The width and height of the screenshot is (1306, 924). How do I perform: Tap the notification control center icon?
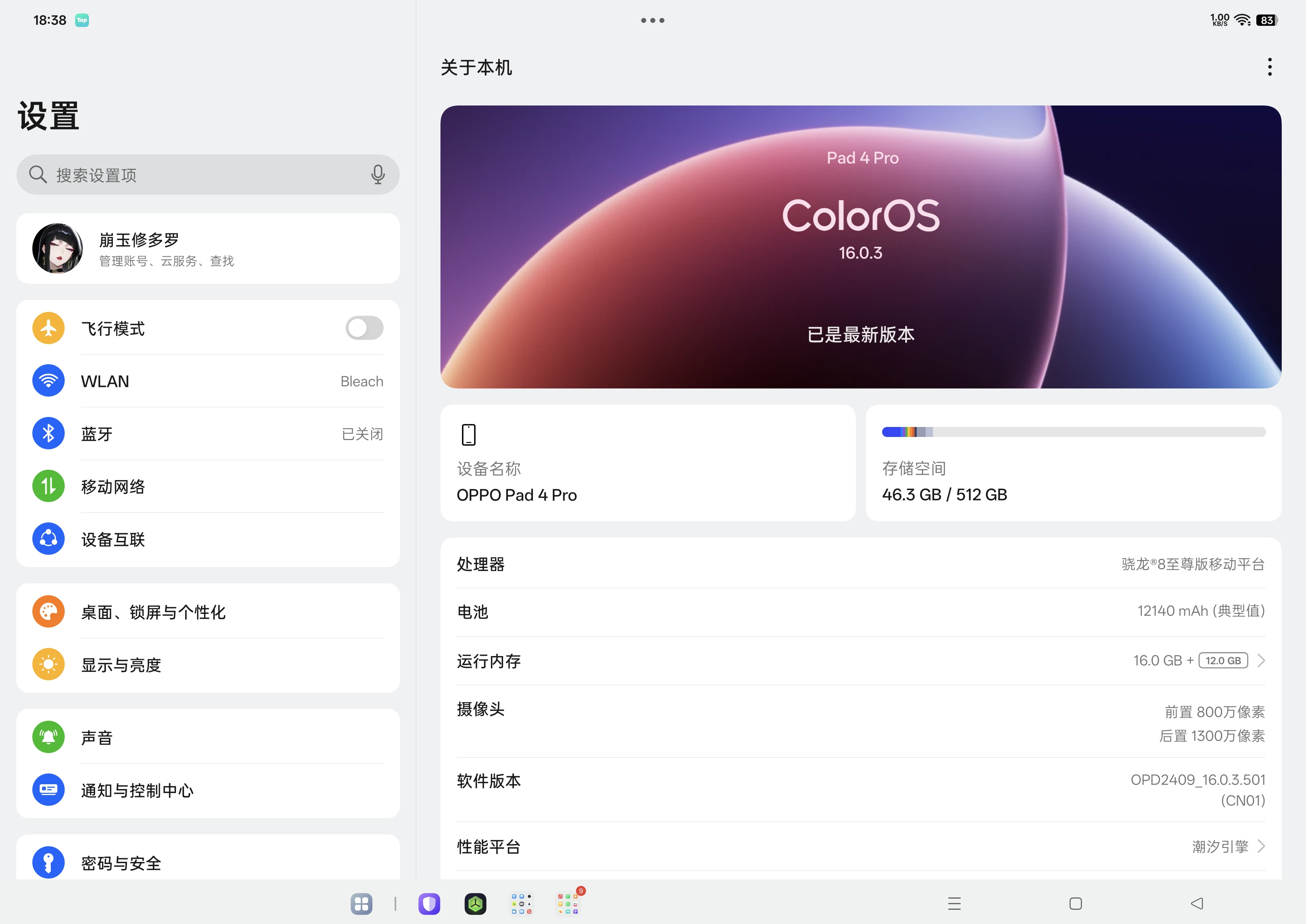coord(49,790)
